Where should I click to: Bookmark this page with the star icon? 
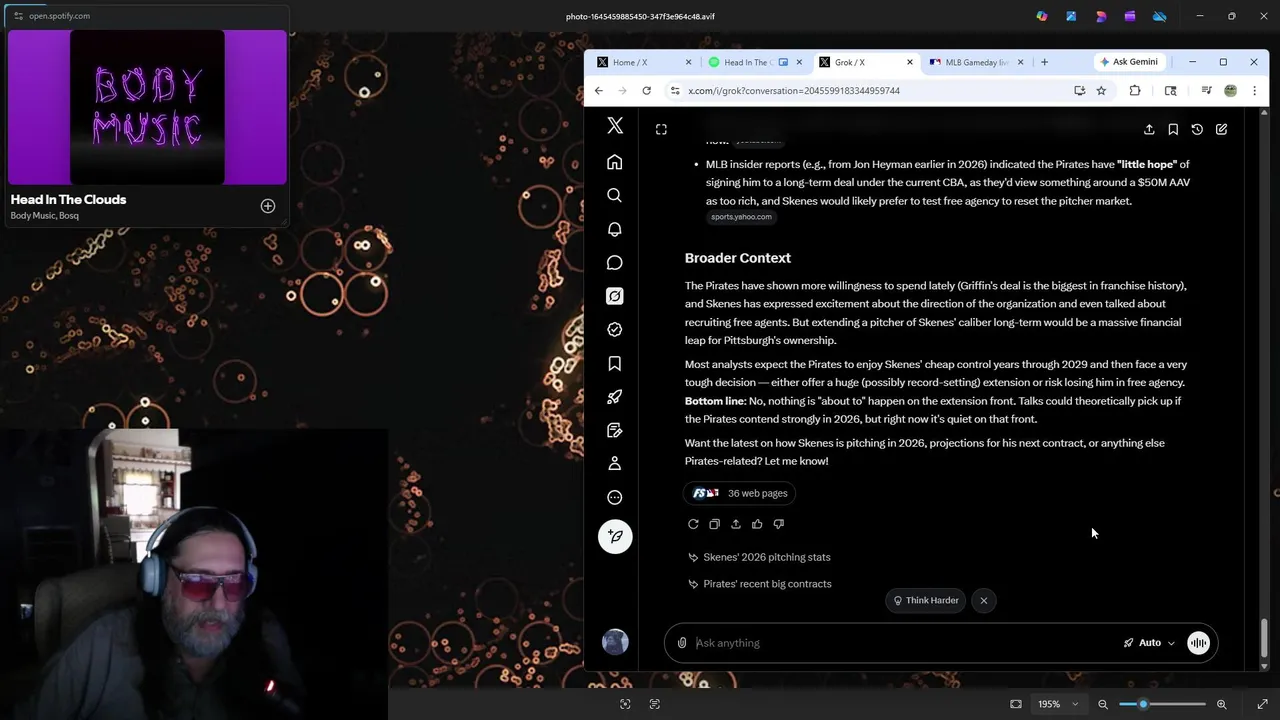click(x=1101, y=91)
